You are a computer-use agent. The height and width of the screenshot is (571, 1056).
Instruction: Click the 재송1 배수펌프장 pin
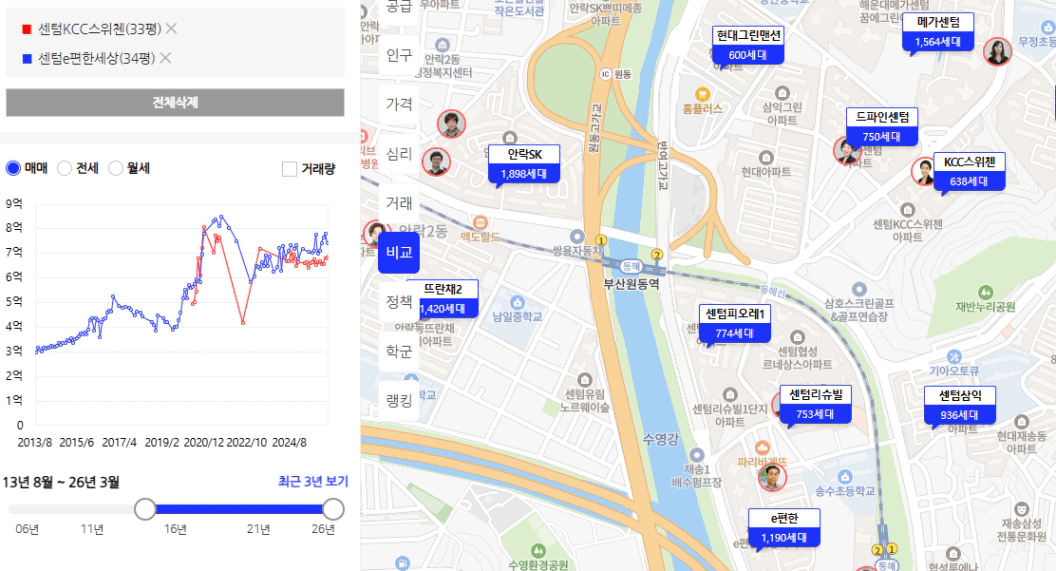[696, 455]
